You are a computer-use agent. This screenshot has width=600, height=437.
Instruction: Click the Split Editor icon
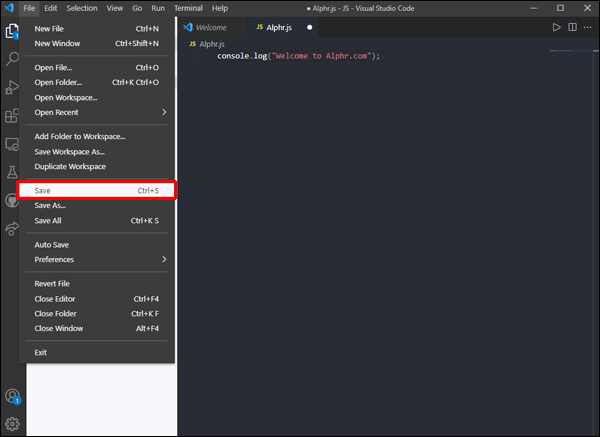click(x=572, y=27)
